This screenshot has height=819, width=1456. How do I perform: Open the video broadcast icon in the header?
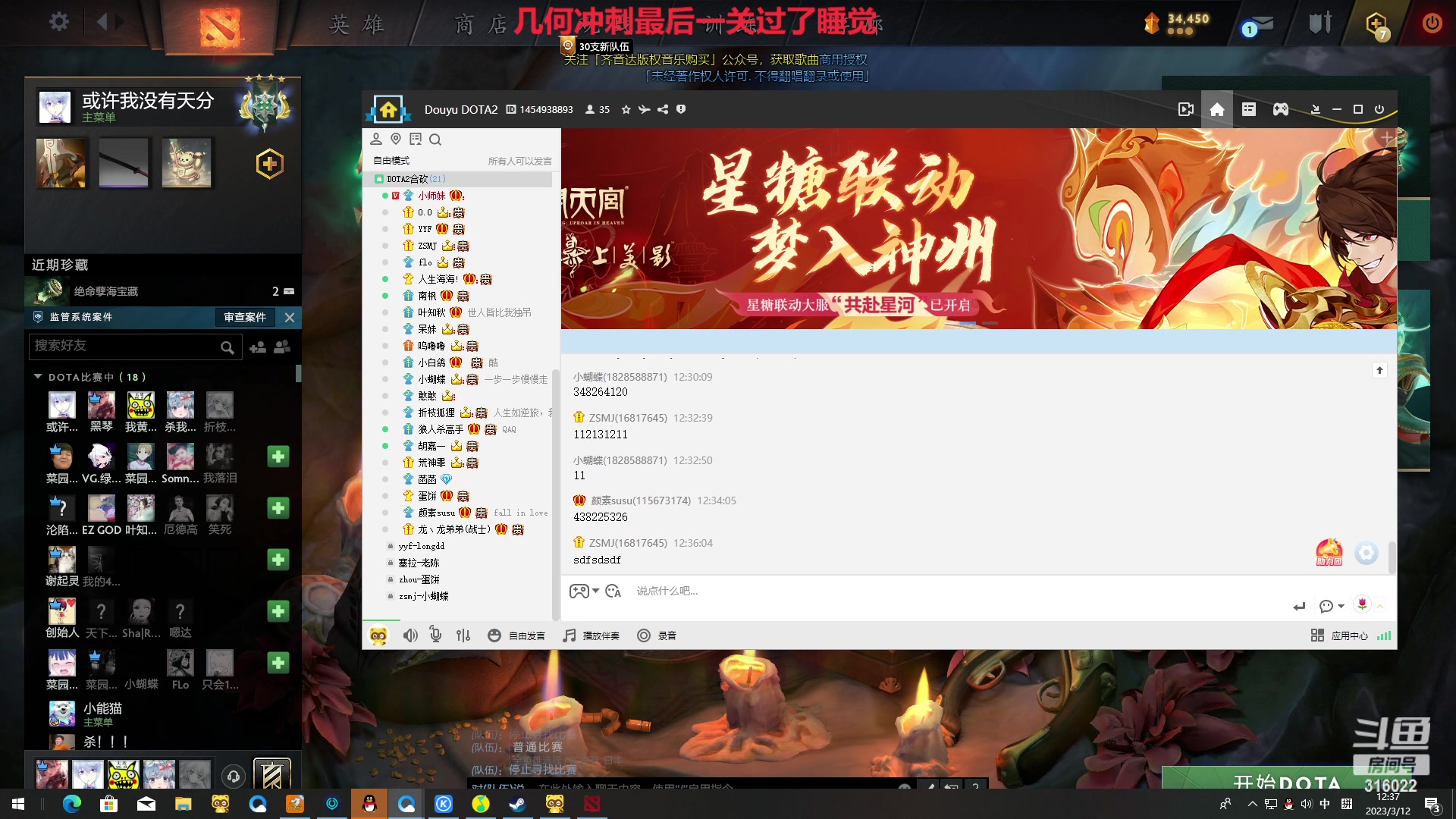pyautogui.click(x=1186, y=109)
